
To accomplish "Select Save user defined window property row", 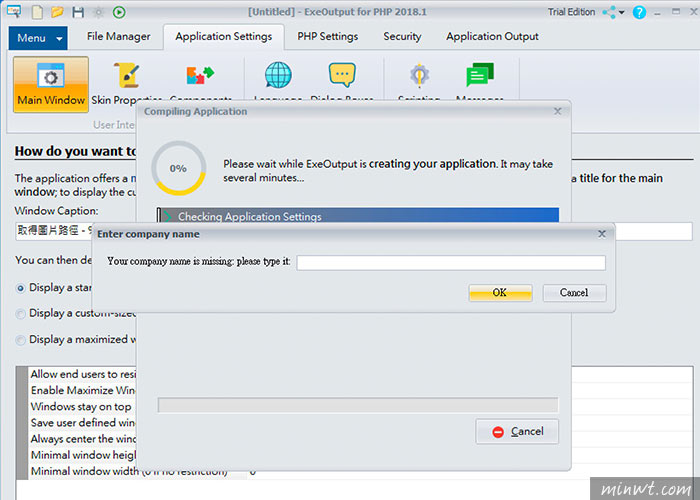I will pos(83,422).
